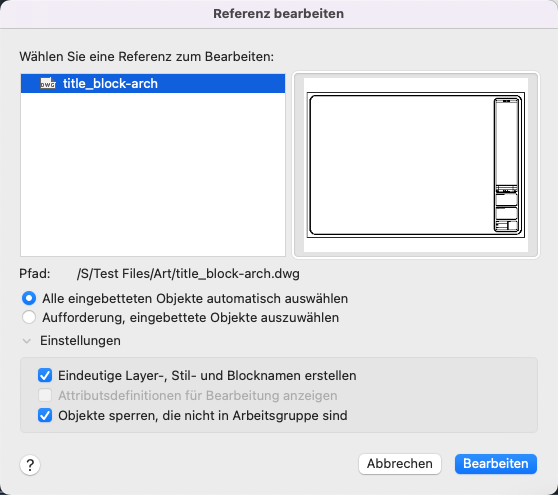
Task: Click the 'Pfad:' label
Action: 35,274
